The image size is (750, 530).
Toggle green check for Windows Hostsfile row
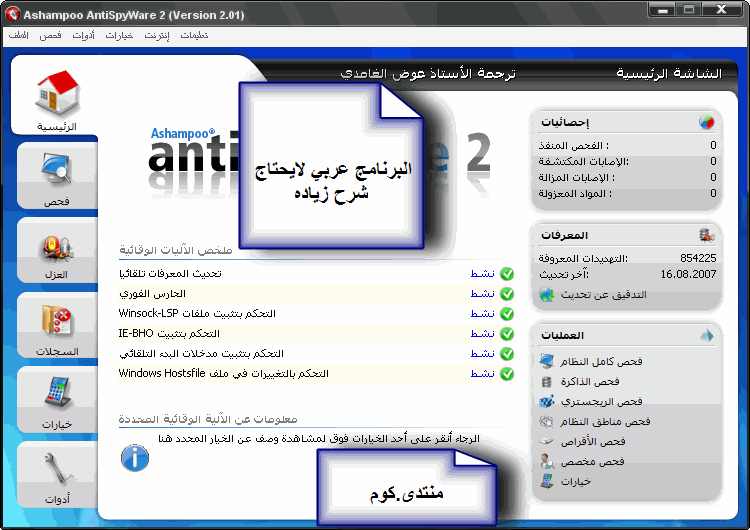click(x=507, y=374)
